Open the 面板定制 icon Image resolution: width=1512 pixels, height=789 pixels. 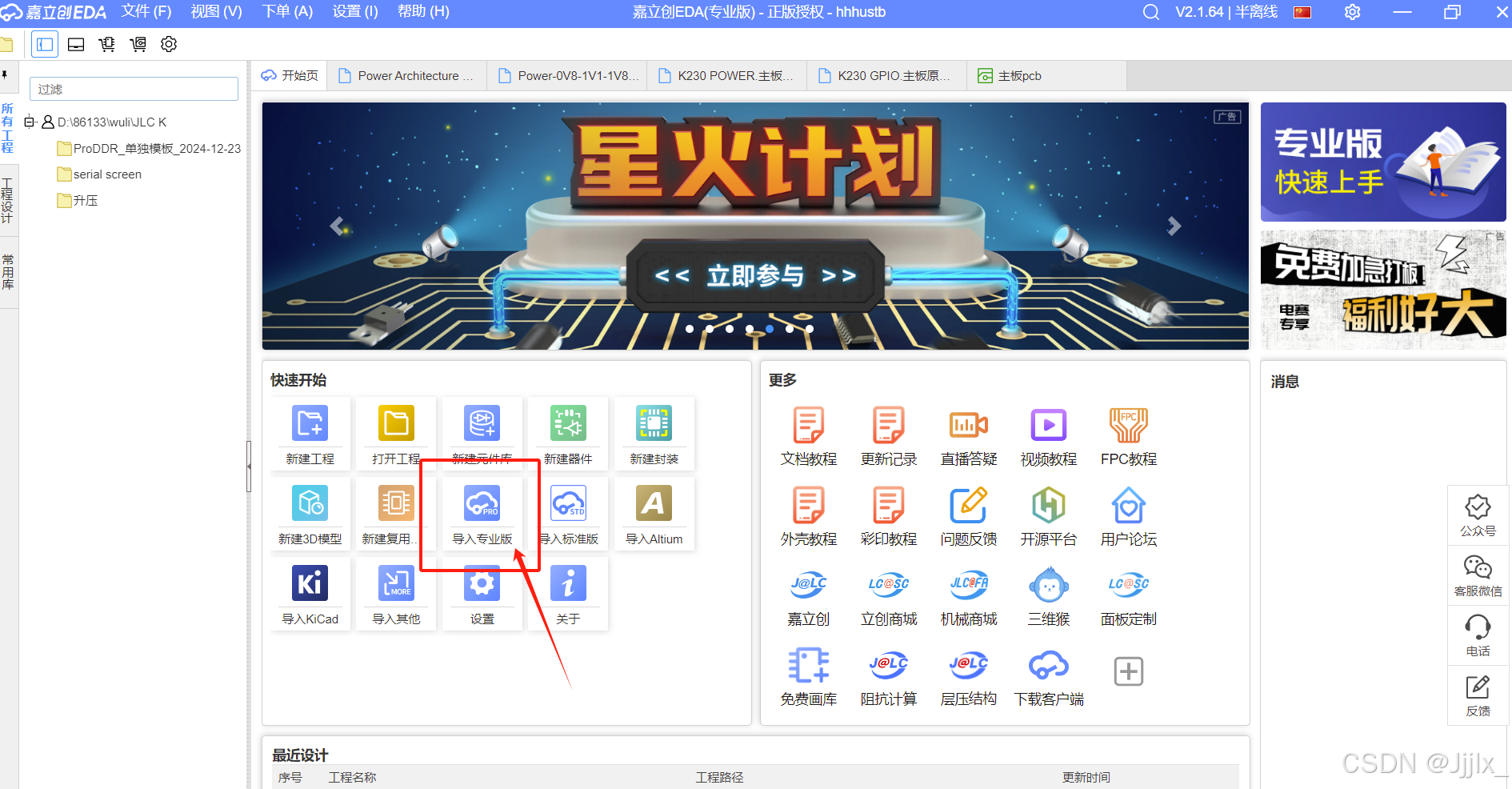point(1129,585)
